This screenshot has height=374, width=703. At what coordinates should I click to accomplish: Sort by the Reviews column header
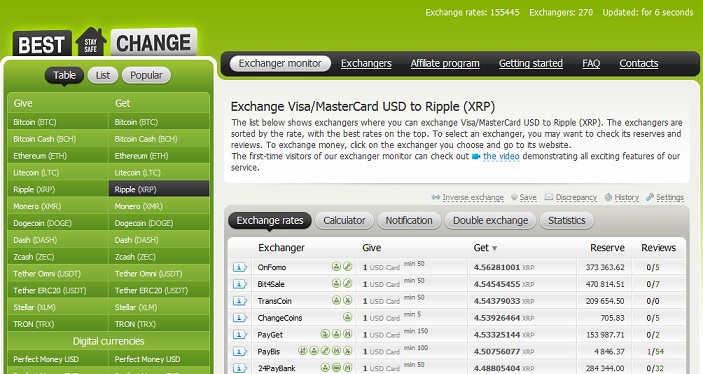click(x=659, y=248)
